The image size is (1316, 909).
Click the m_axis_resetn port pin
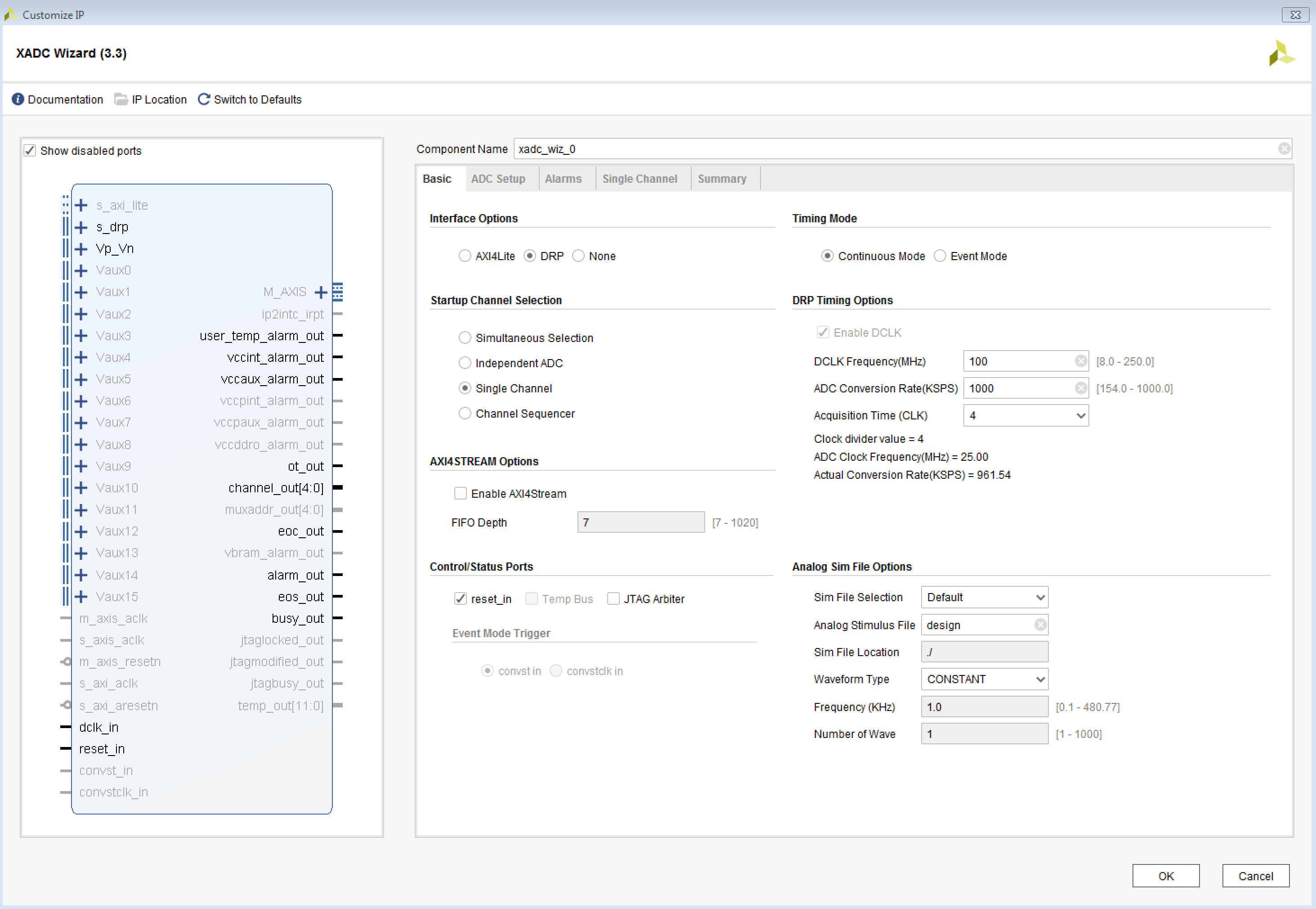[66, 662]
